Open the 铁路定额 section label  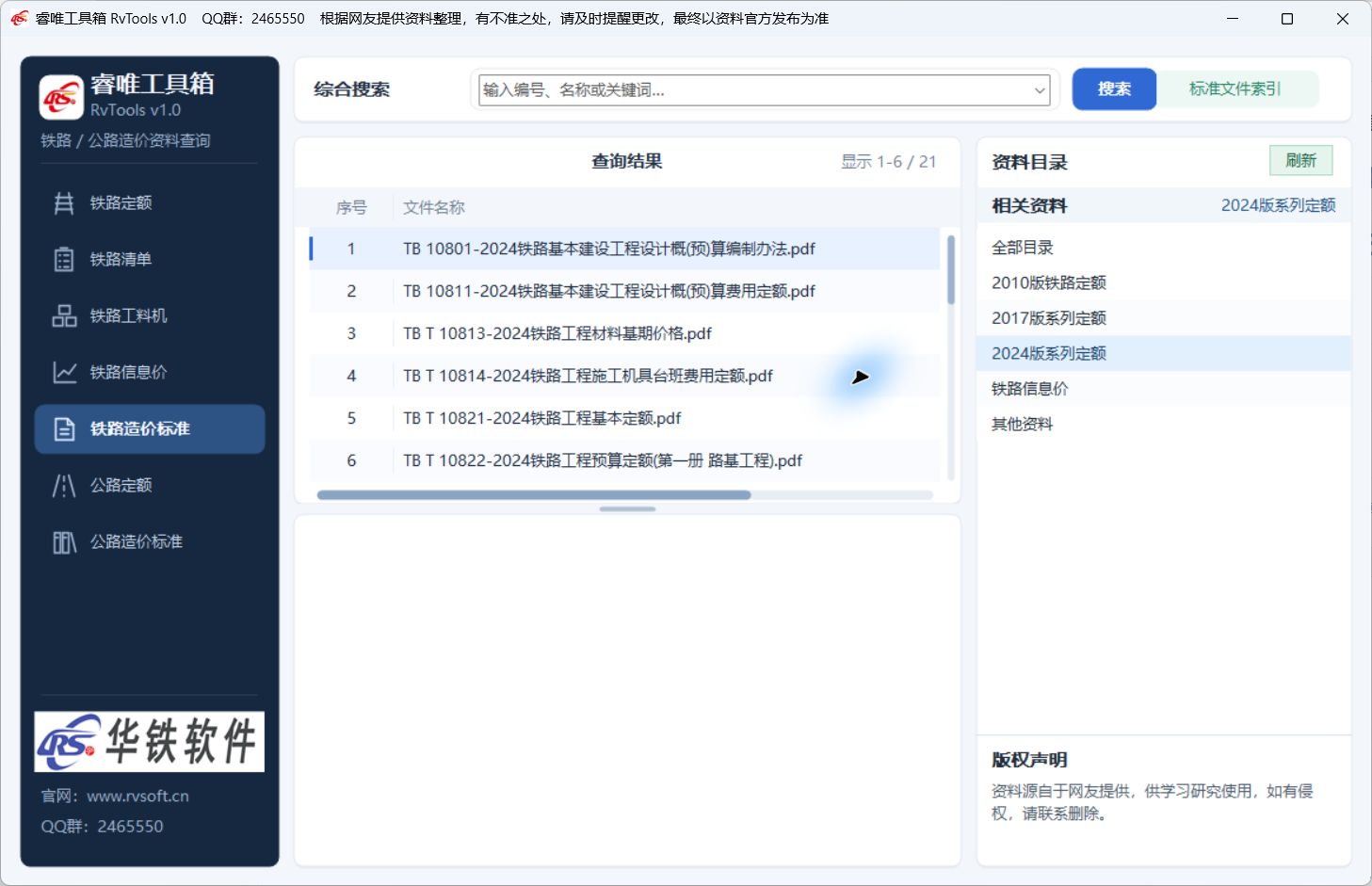click(x=121, y=202)
